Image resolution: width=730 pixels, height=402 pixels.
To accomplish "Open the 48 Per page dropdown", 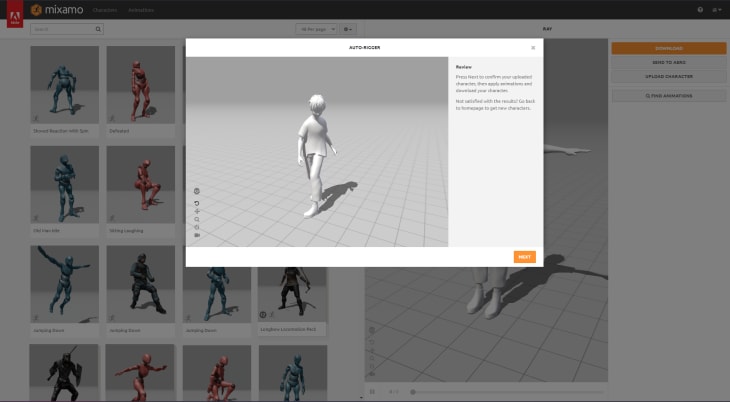I will pyautogui.click(x=316, y=29).
